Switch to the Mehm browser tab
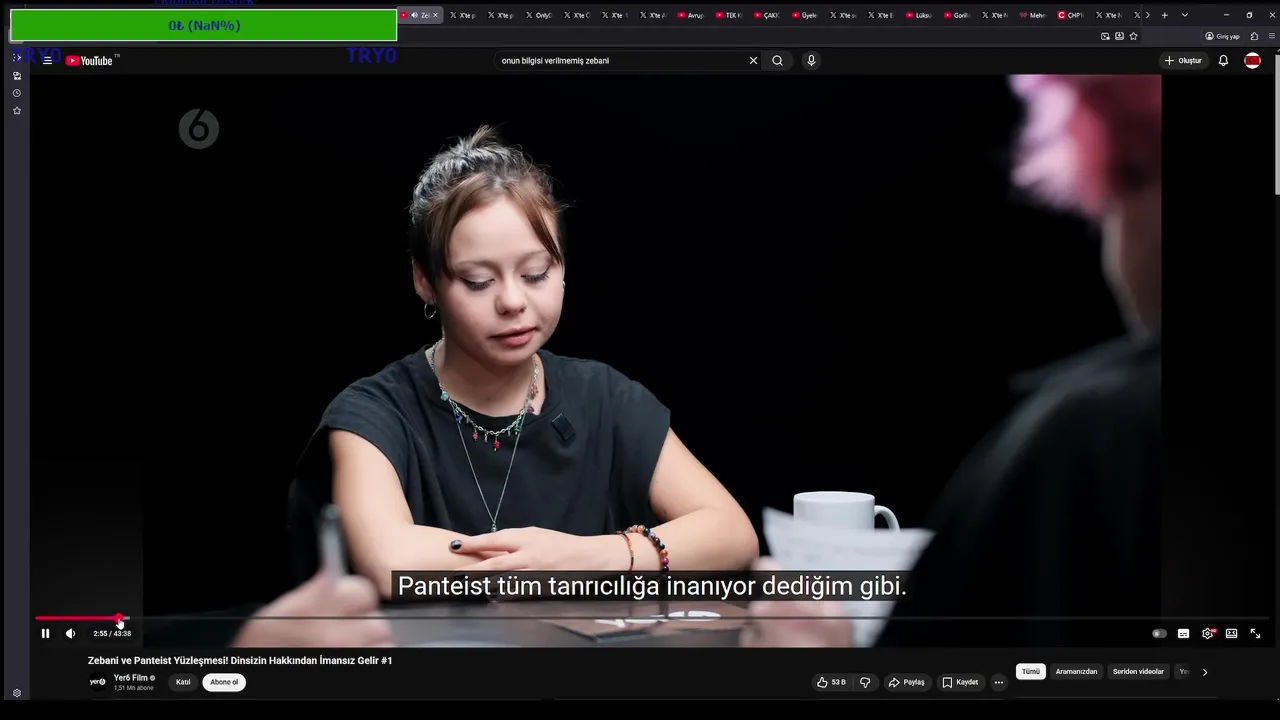This screenshot has width=1280, height=720. click(1033, 15)
